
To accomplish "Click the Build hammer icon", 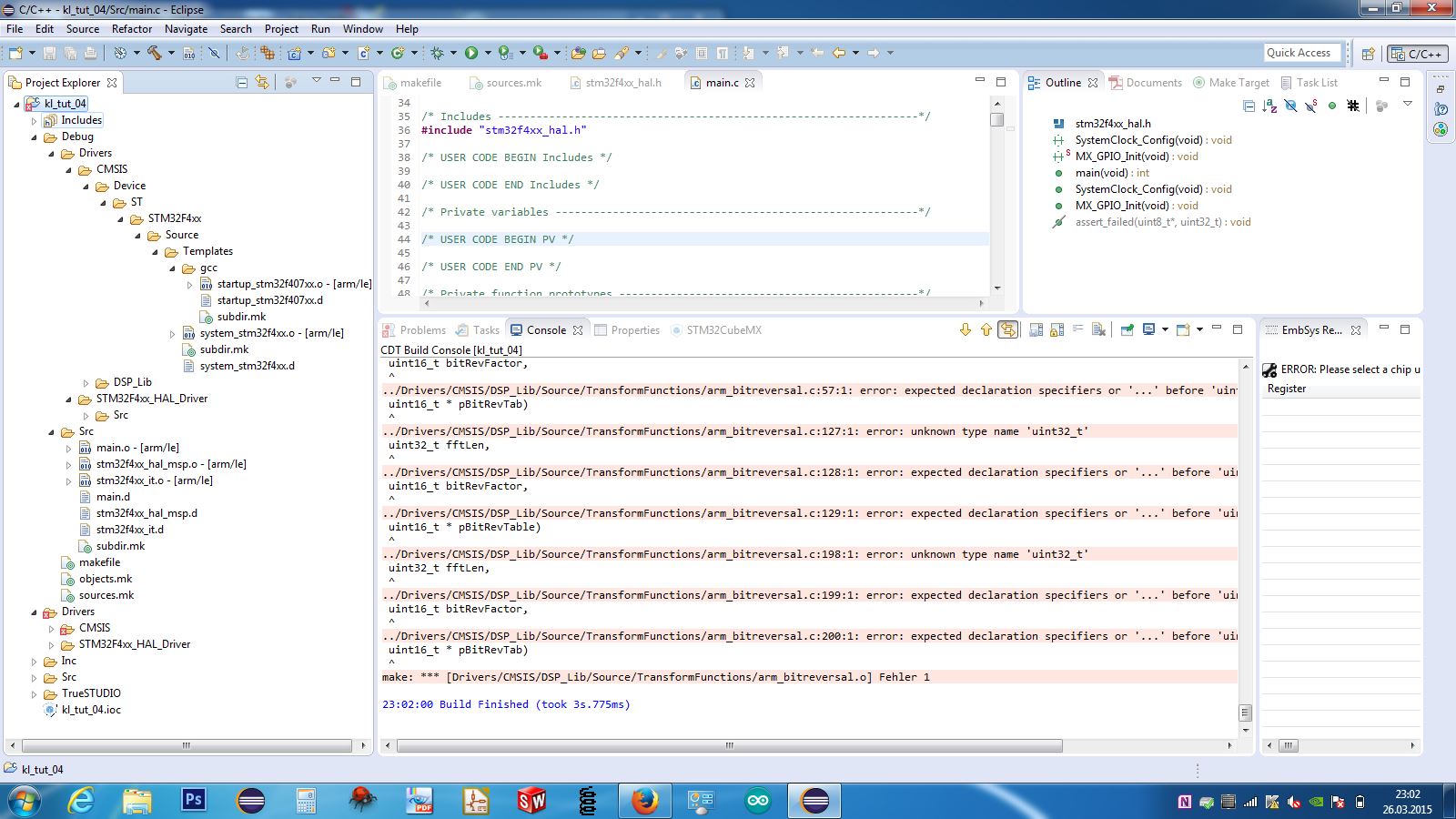I will point(155,53).
